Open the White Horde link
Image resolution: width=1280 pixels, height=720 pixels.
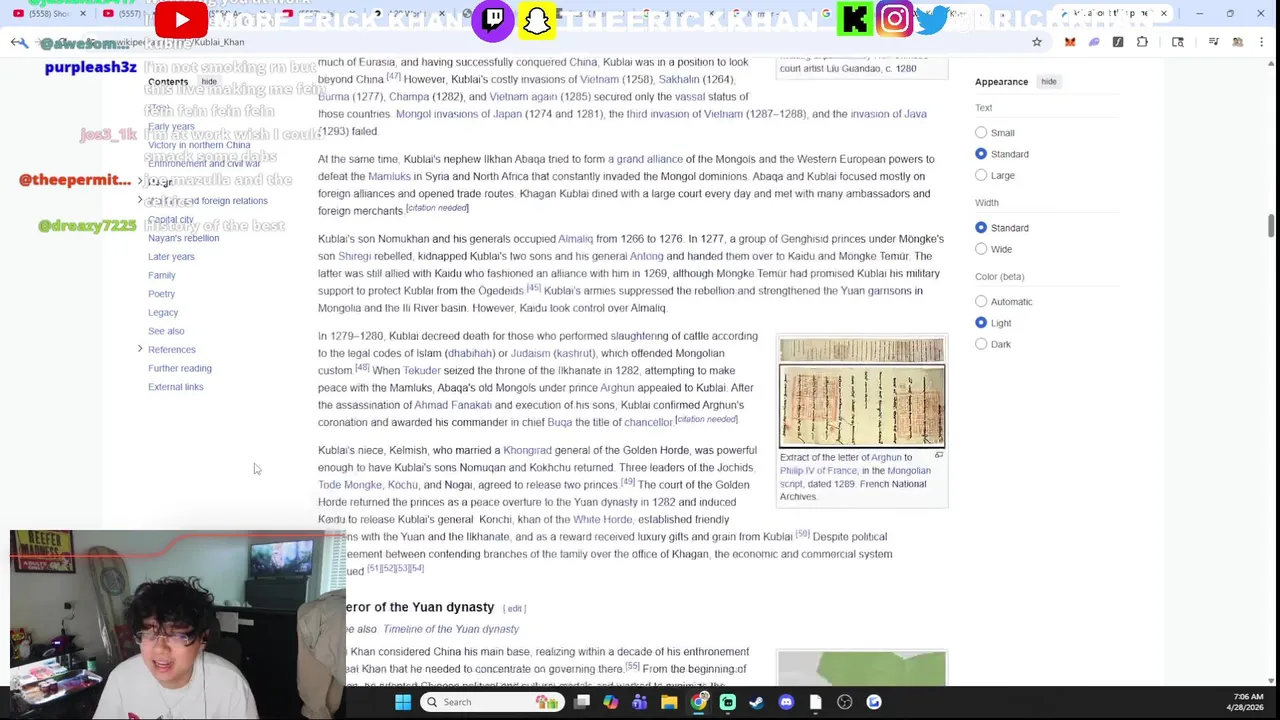tap(602, 520)
